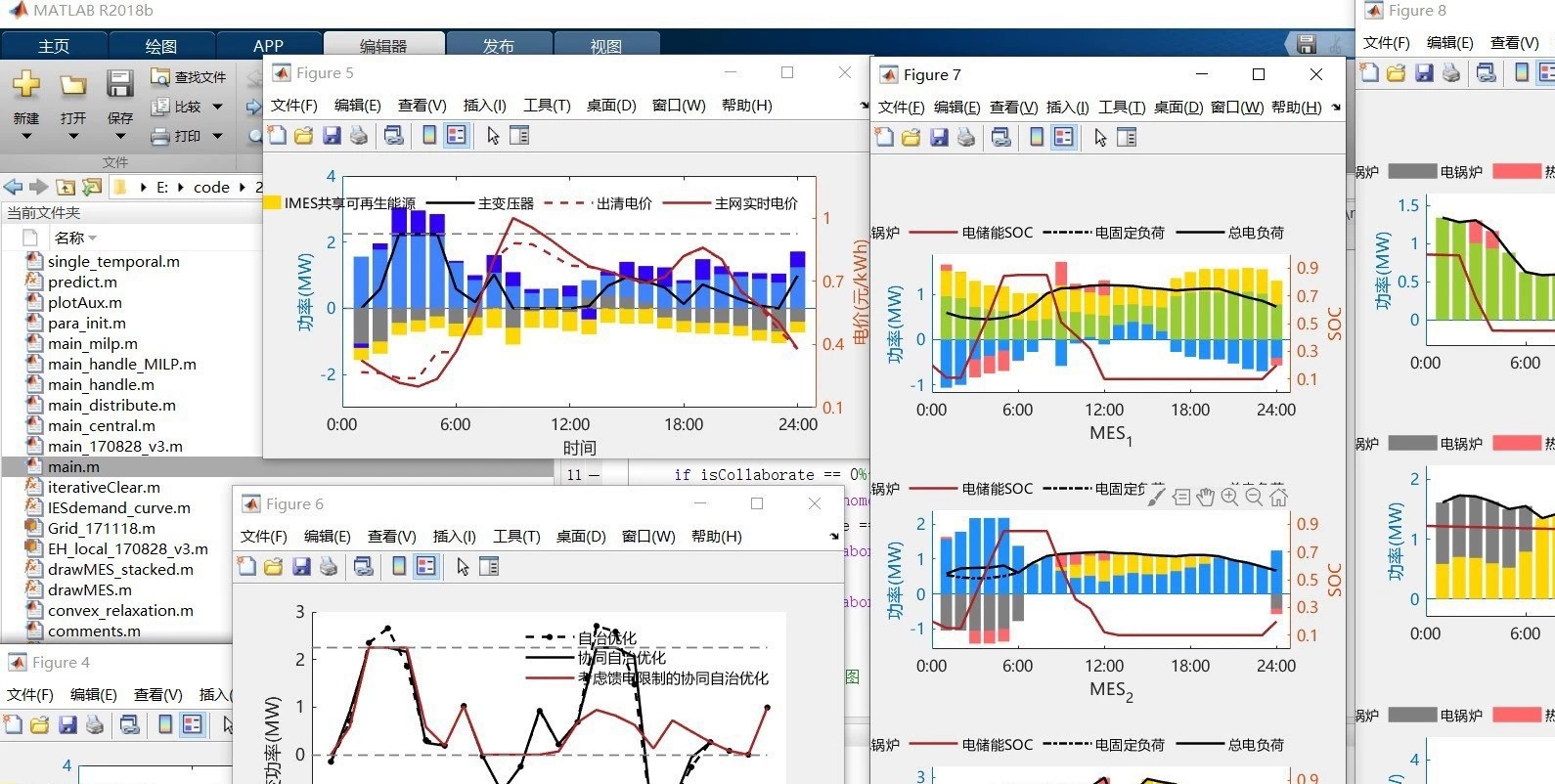The image size is (1555, 784).
Task: Switch to the 发布 ribbon tab
Action: click(x=499, y=45)
